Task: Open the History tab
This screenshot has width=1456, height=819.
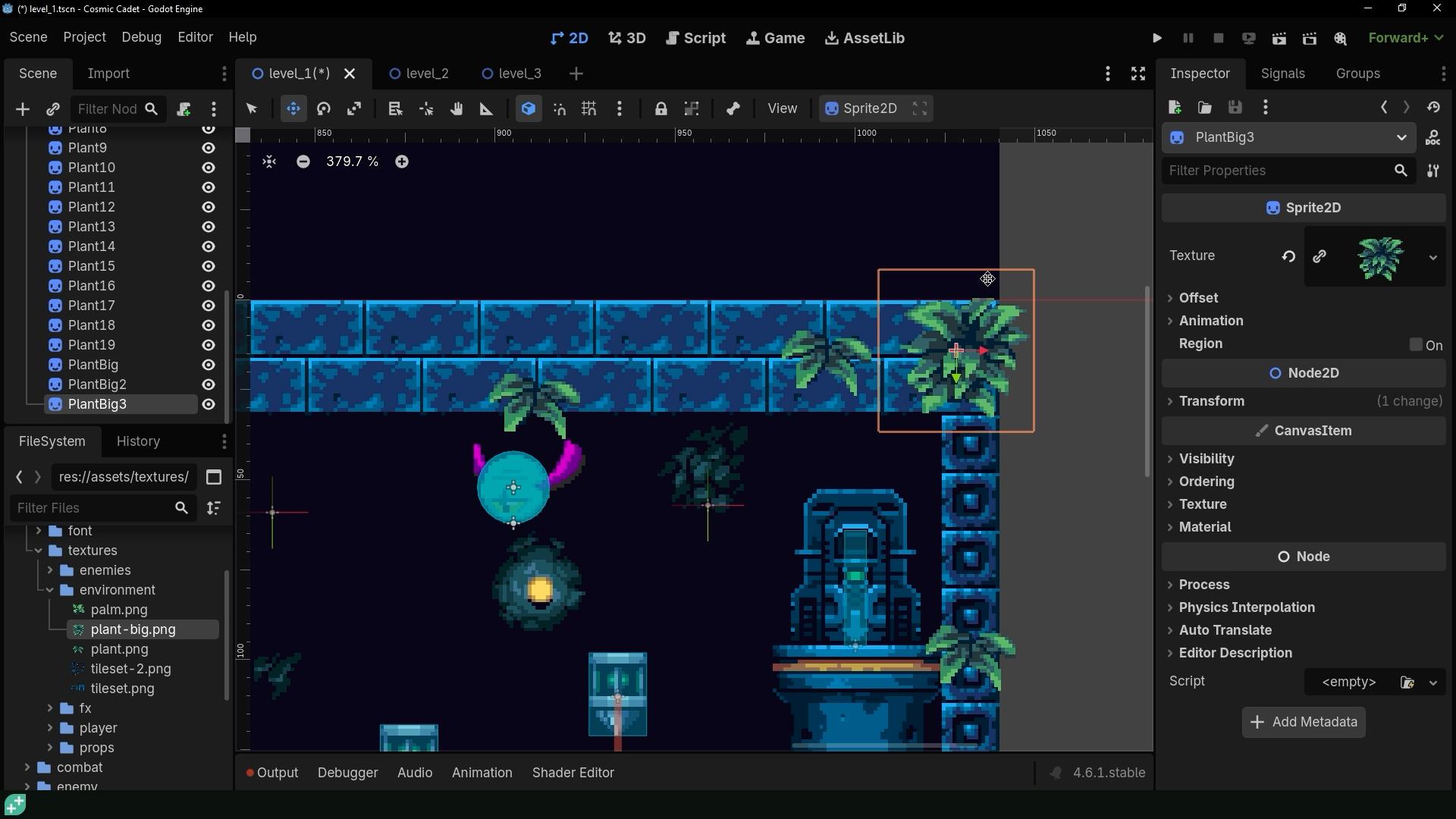Action: (138, 441)
